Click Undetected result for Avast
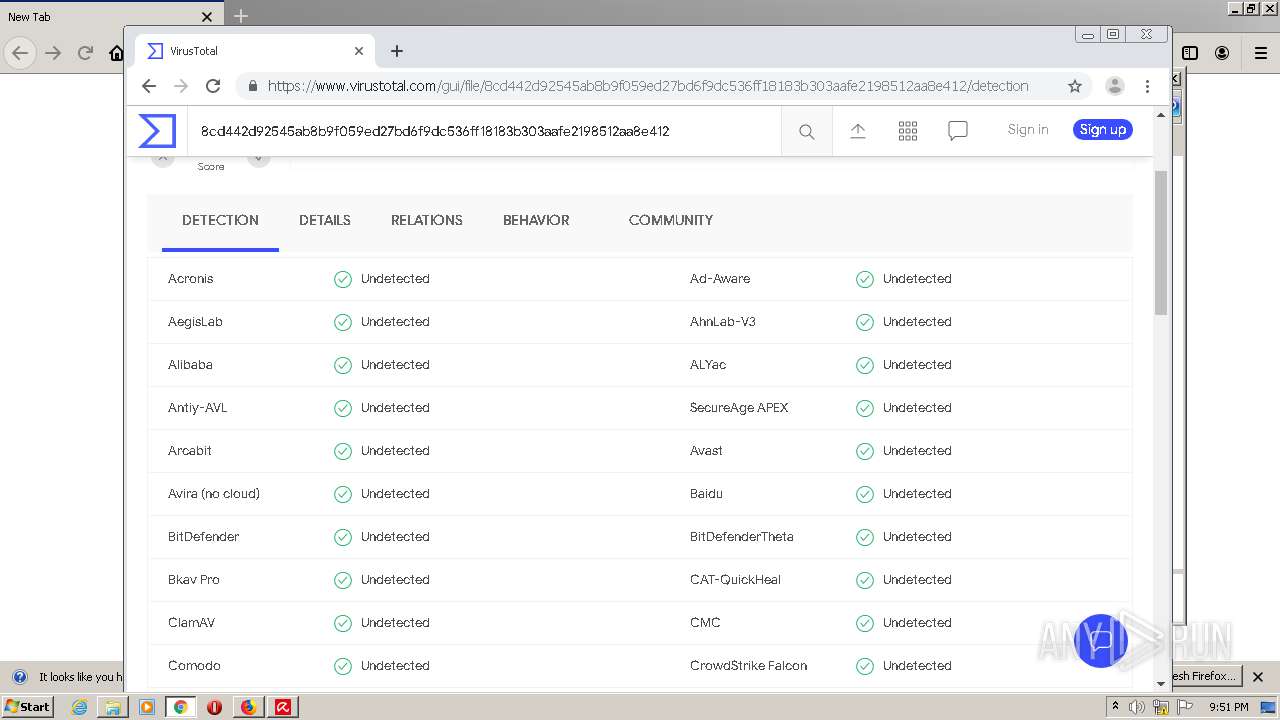Image resolution: width=1280 pixels, height=720 pixels. pos(917,451)
